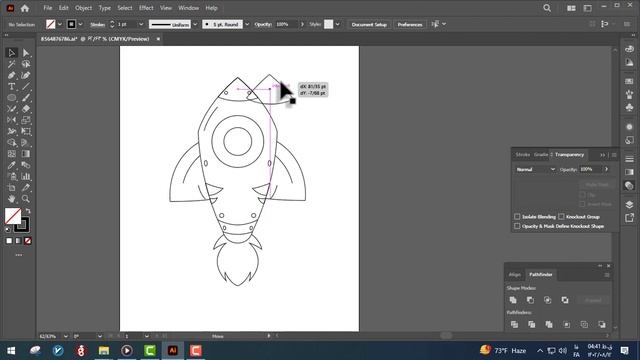Open the Normal blending mode dropdown
The height and width of the screenshot is (360, 640).
click(535, 169)
